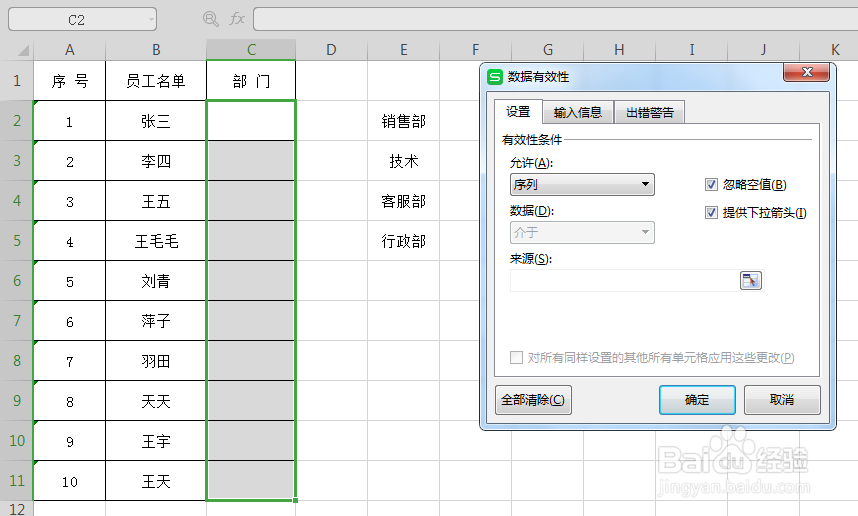Click the 员工名单 header cell
Screen dimensions: 858x516
(x=156, y=81)
